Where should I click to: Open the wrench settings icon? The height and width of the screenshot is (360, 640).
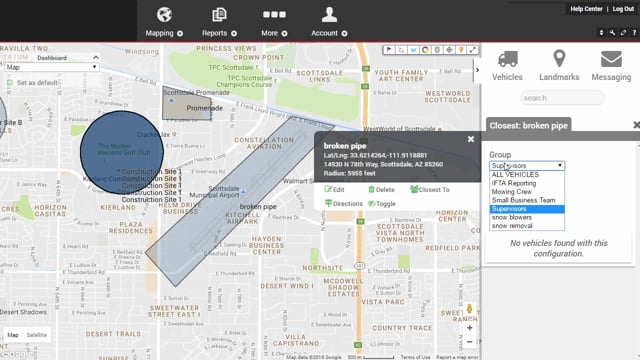tap(612, 33)
